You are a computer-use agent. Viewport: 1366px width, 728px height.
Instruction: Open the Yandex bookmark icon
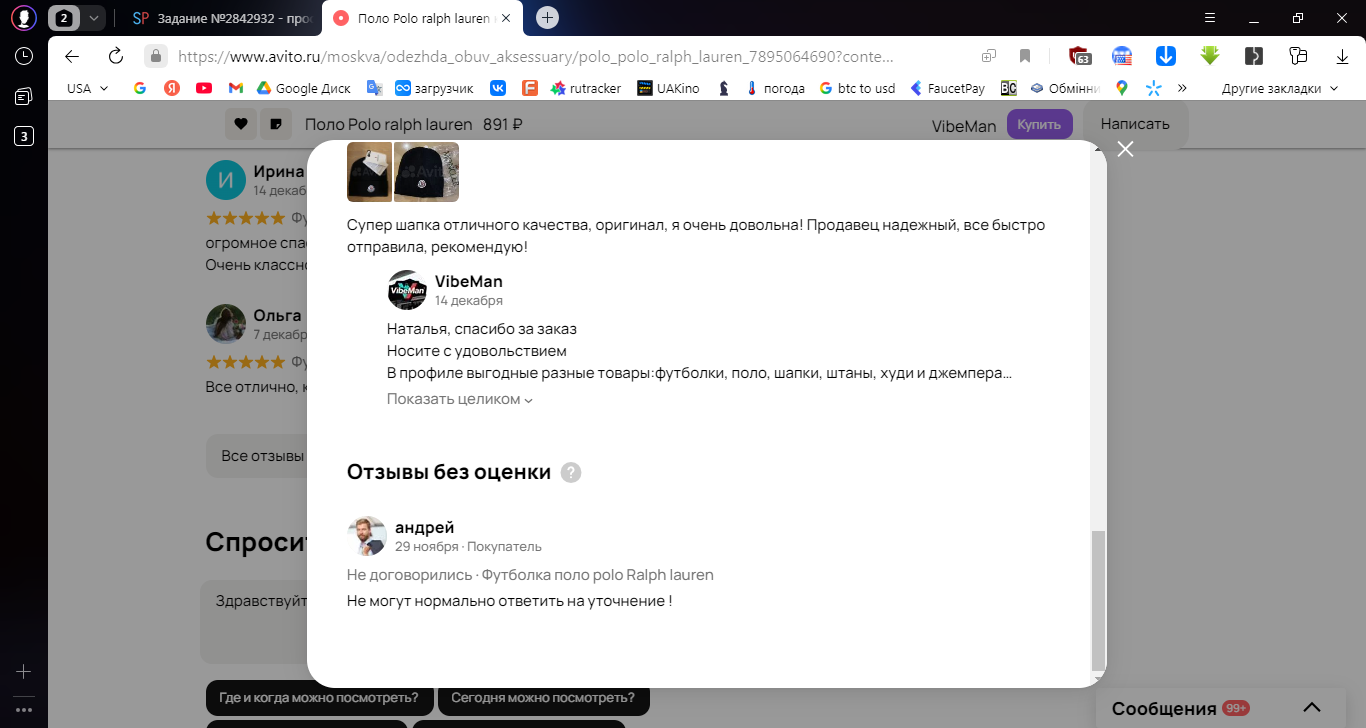[x=172, y=88]
